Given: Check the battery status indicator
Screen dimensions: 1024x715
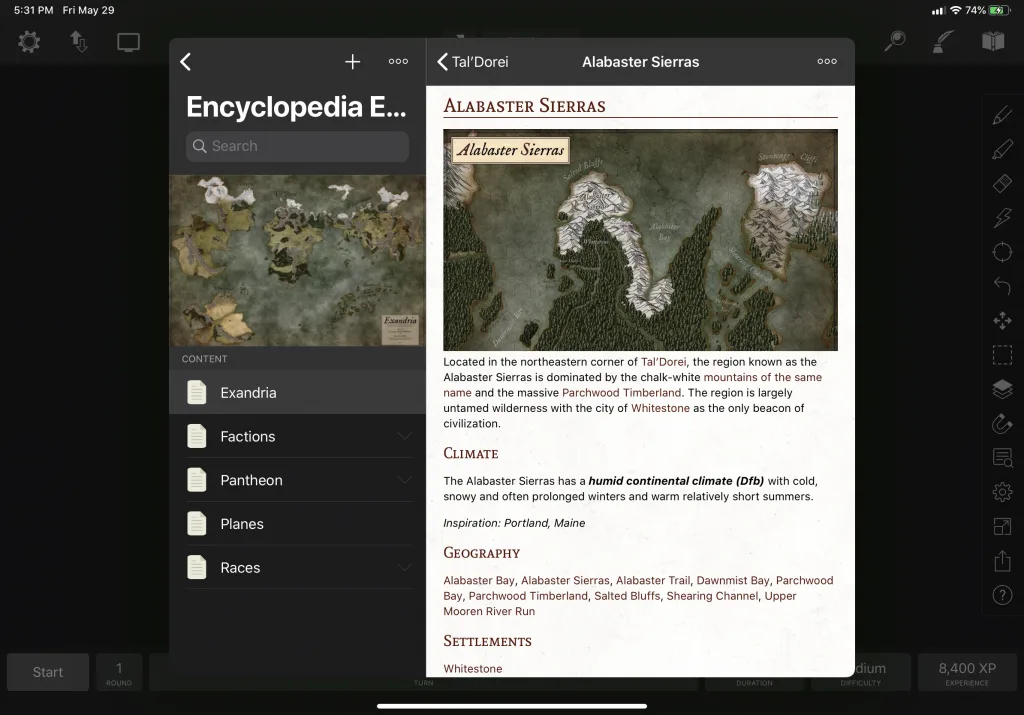Looking at the screenshot, I should pos(999,10).
